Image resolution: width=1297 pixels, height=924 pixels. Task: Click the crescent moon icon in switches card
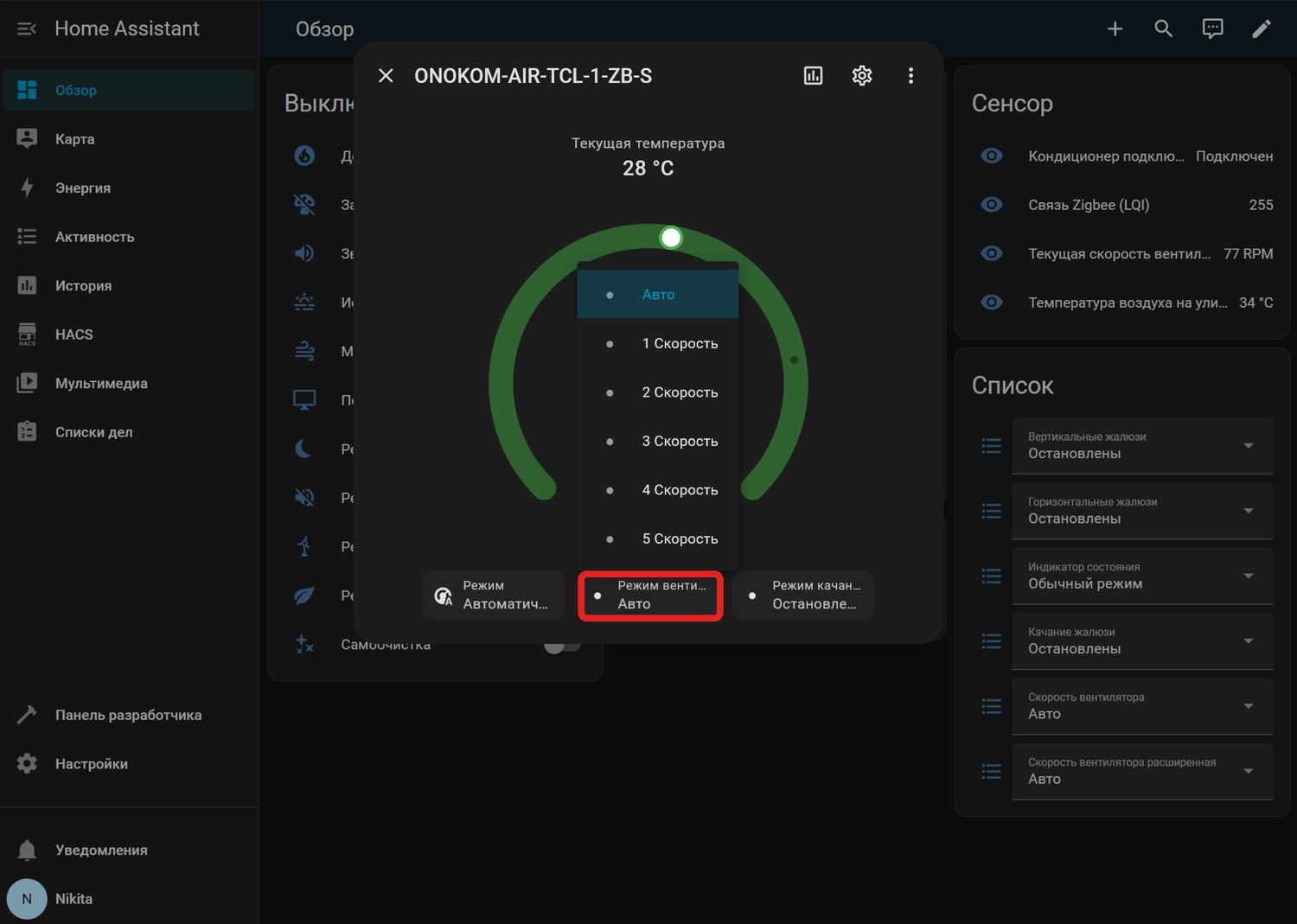[304, 449]
